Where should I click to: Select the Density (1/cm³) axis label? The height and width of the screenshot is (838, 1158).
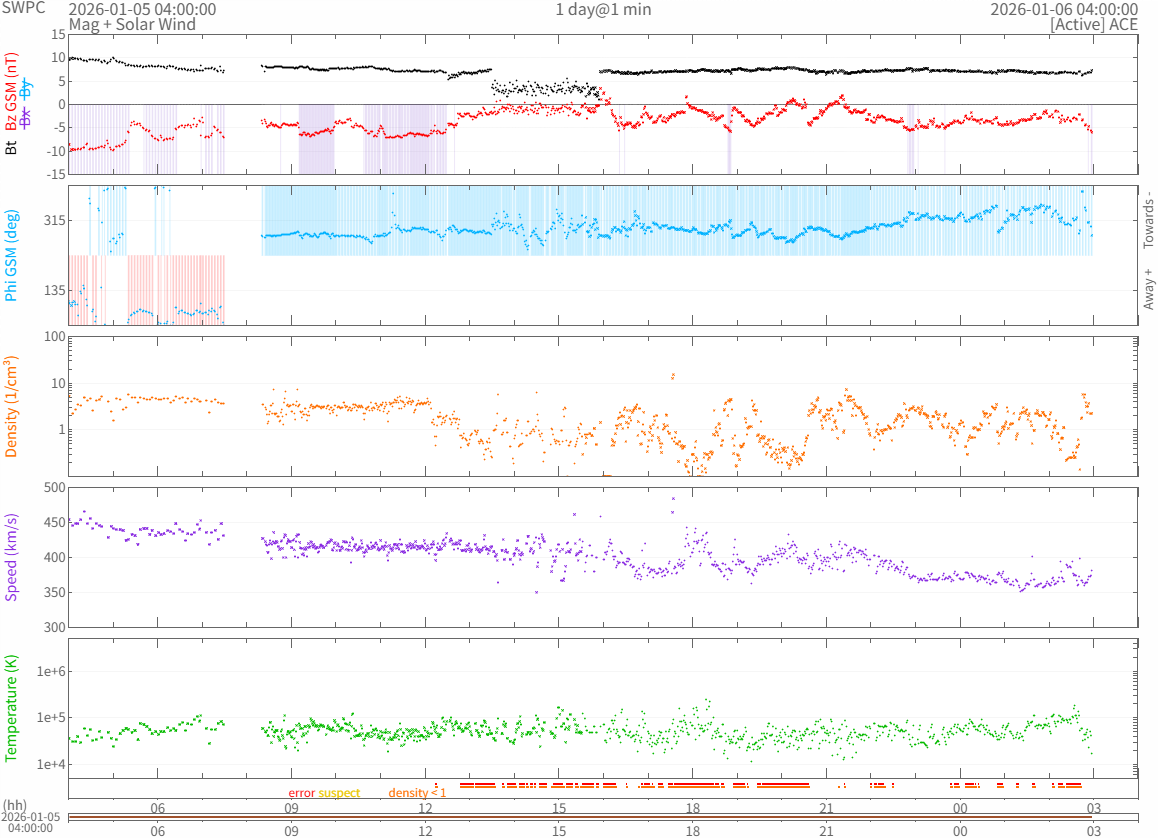pos(12,406)
